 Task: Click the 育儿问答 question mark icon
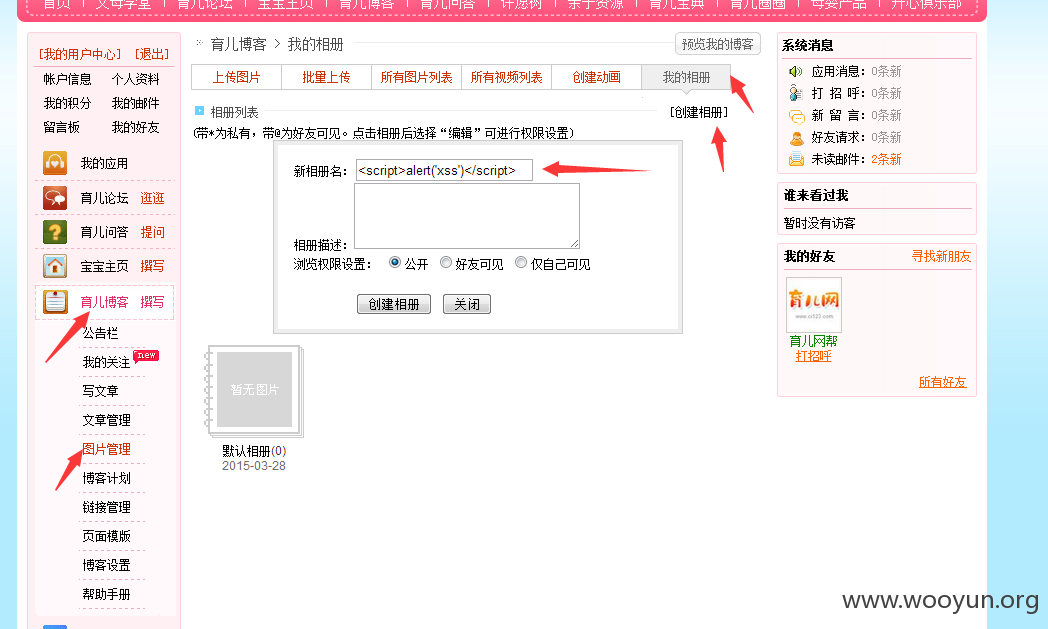click(55, 232)
